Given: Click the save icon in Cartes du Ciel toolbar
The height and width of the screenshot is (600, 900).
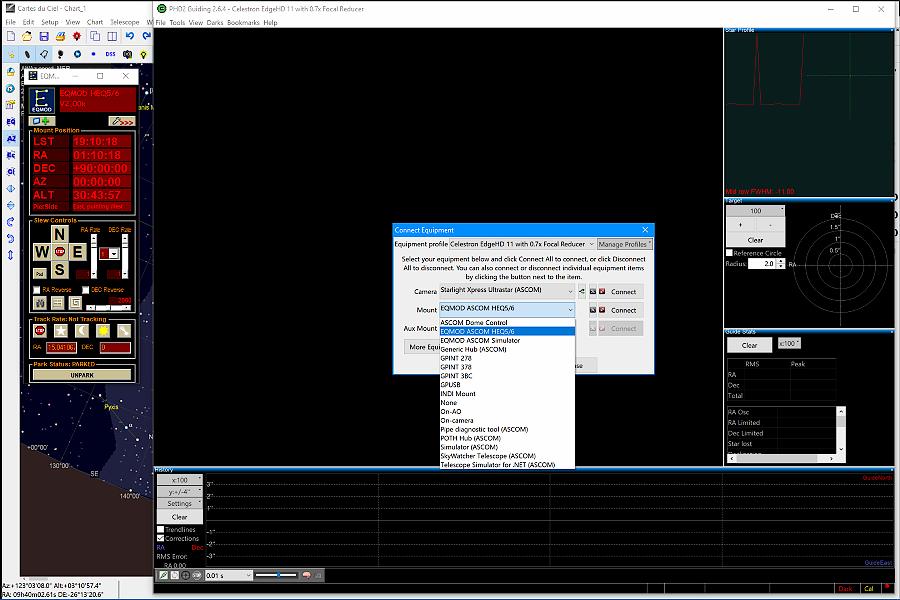Looking at the screenshot, I should [x=44, y=36].
